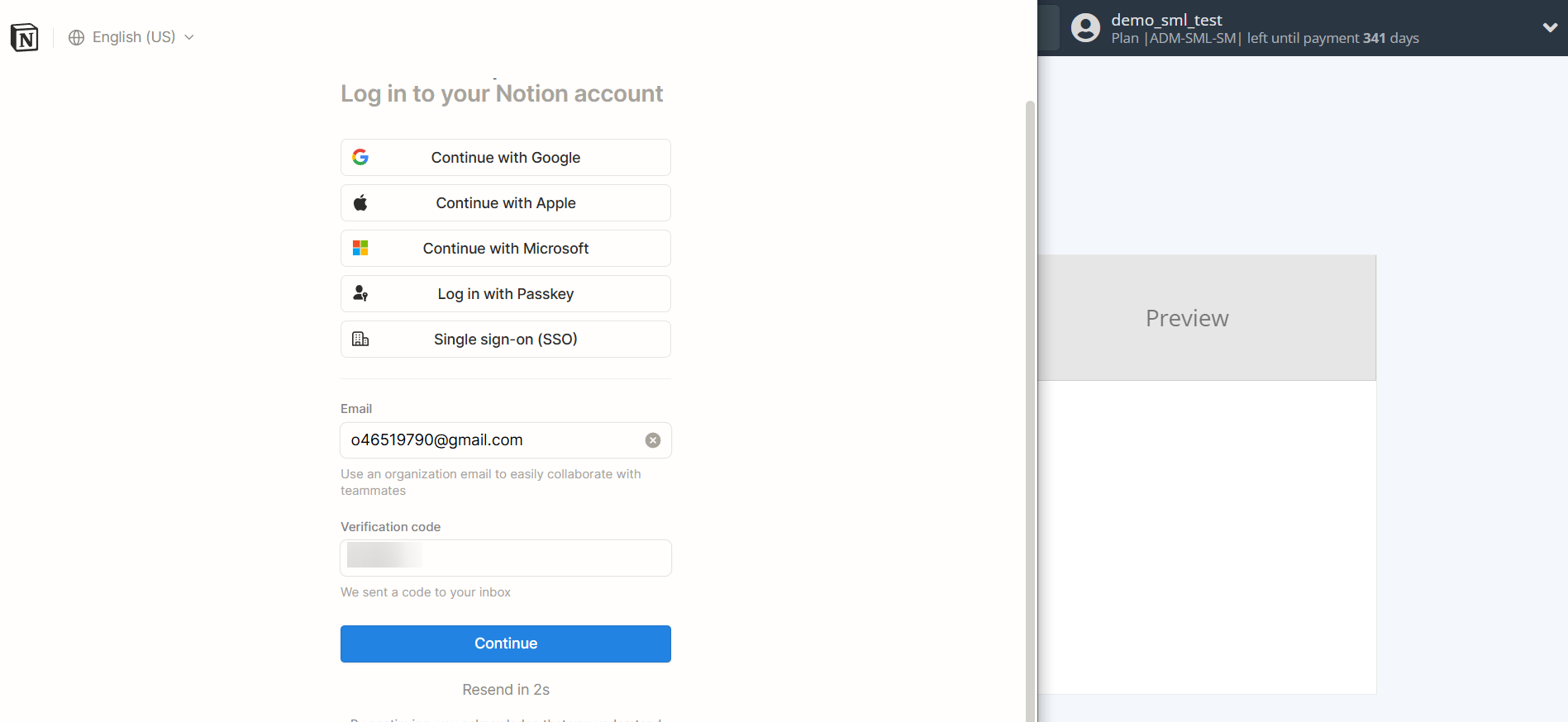Select Single sign-on (SSO) option
This screenshot has height=722, width=1568.
505,339
